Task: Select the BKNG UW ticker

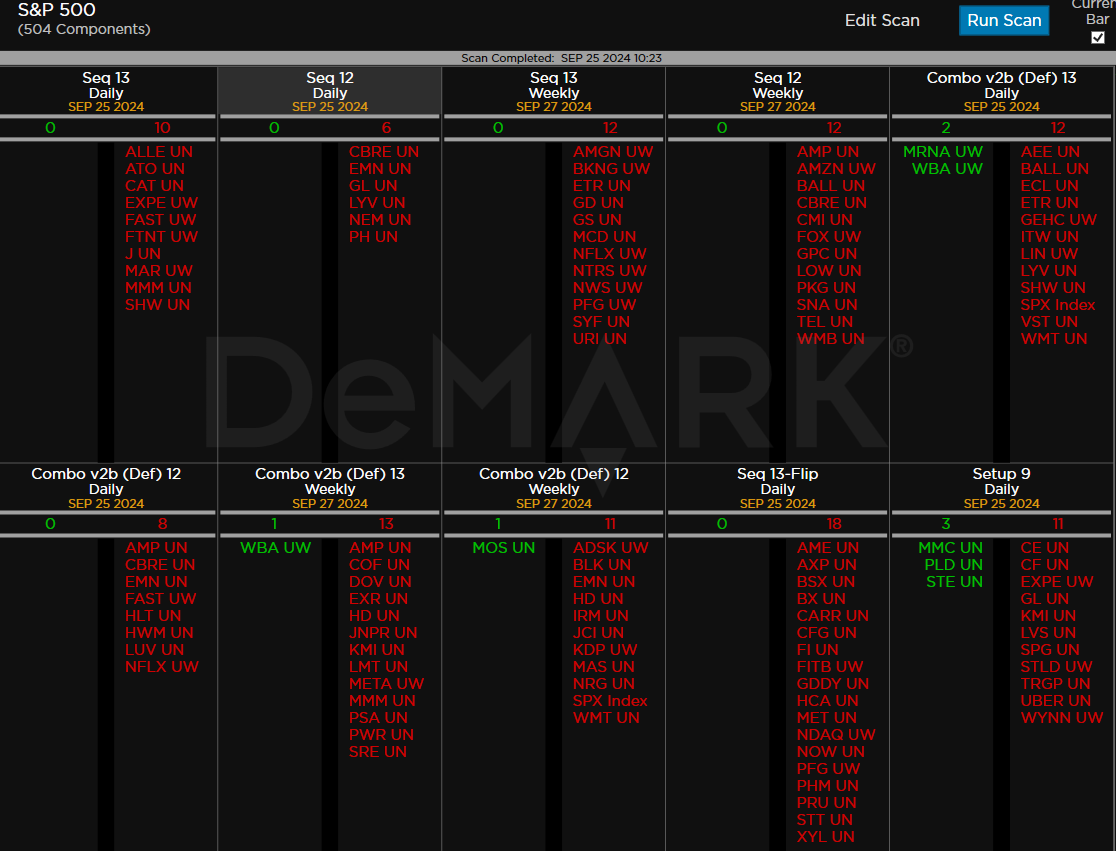Action: coord(611,169)
